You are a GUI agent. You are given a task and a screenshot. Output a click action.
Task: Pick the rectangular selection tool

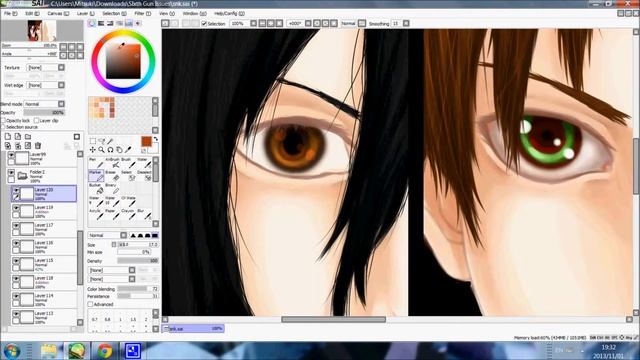point(93,141)
